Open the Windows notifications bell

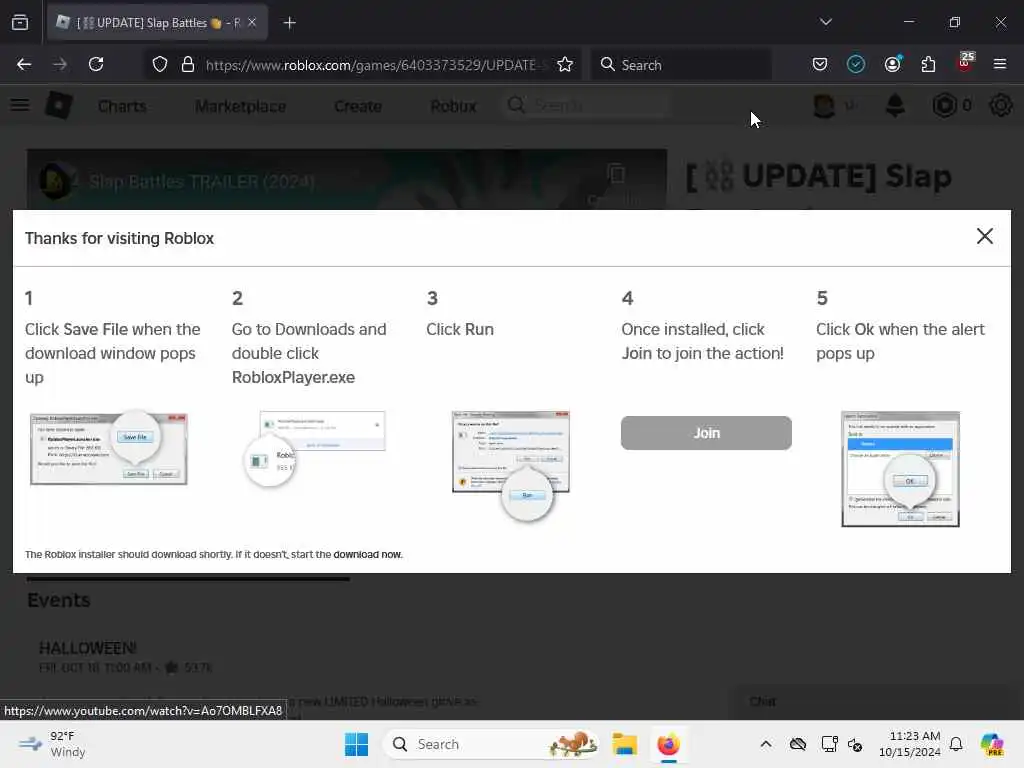(956, 744)
